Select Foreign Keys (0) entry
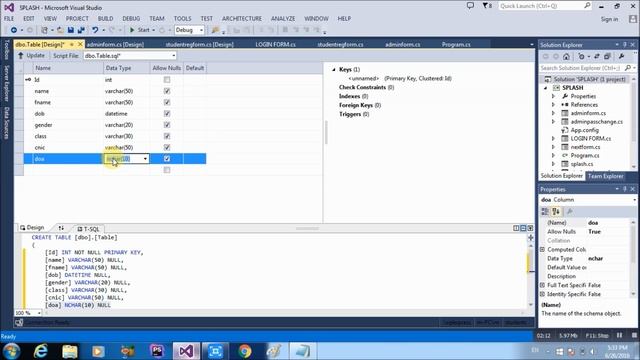 [x=360, y=105]
